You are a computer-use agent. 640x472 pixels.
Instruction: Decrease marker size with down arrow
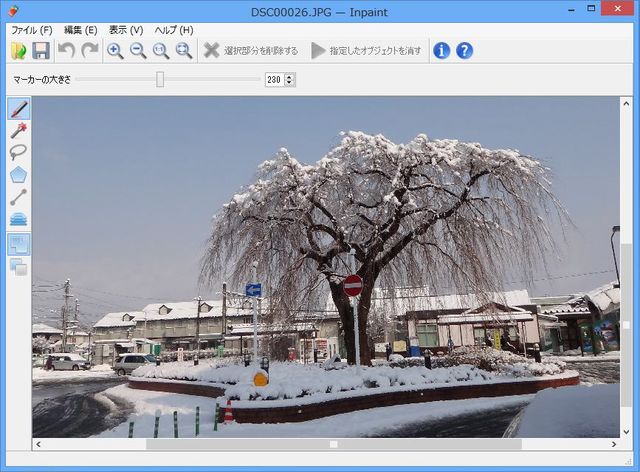click(x=289, y=83)
